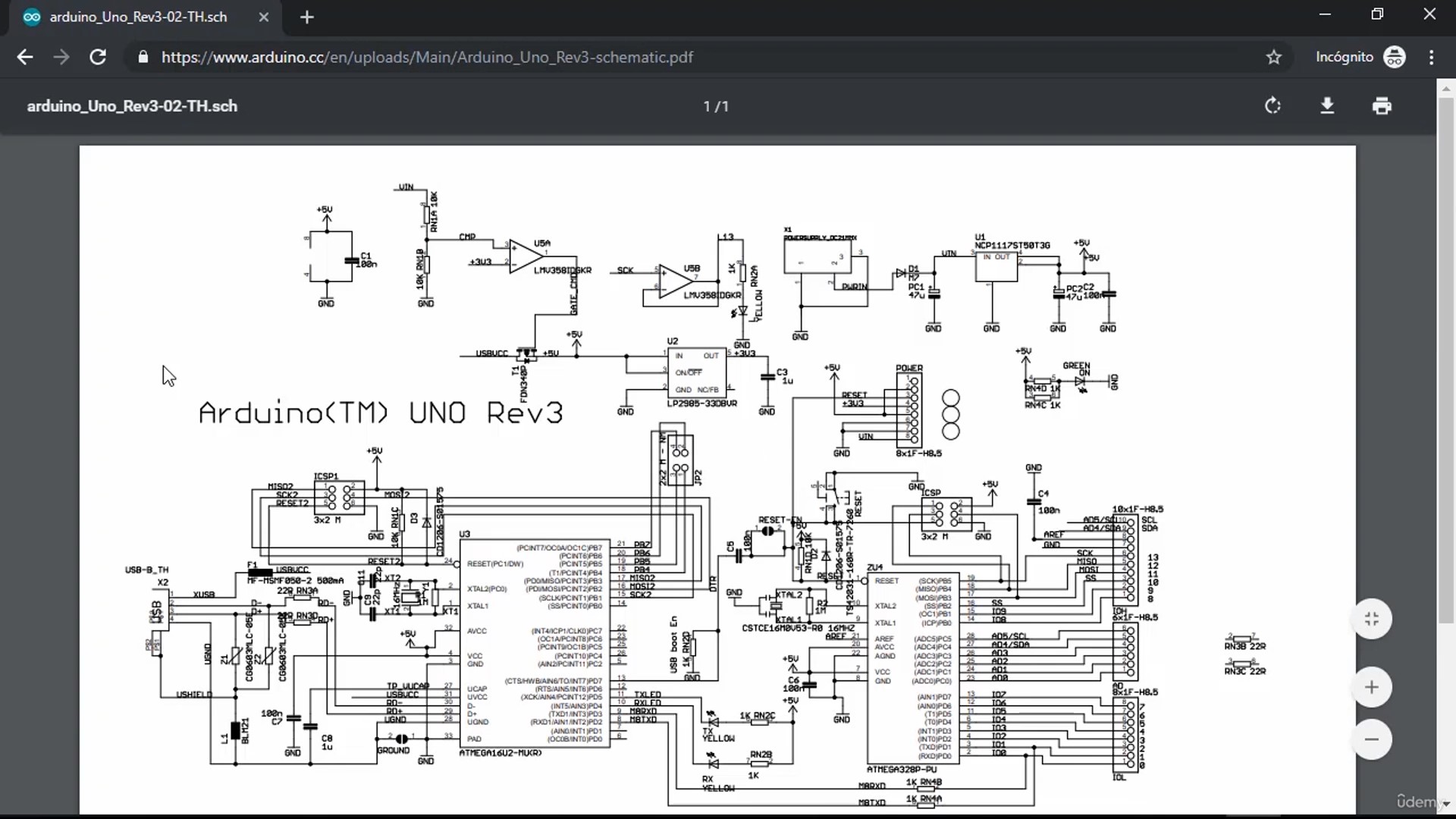The image size is (1456, 819).
Task: Click the scrollbar down arrow
Action: [x=1446, y=803]
